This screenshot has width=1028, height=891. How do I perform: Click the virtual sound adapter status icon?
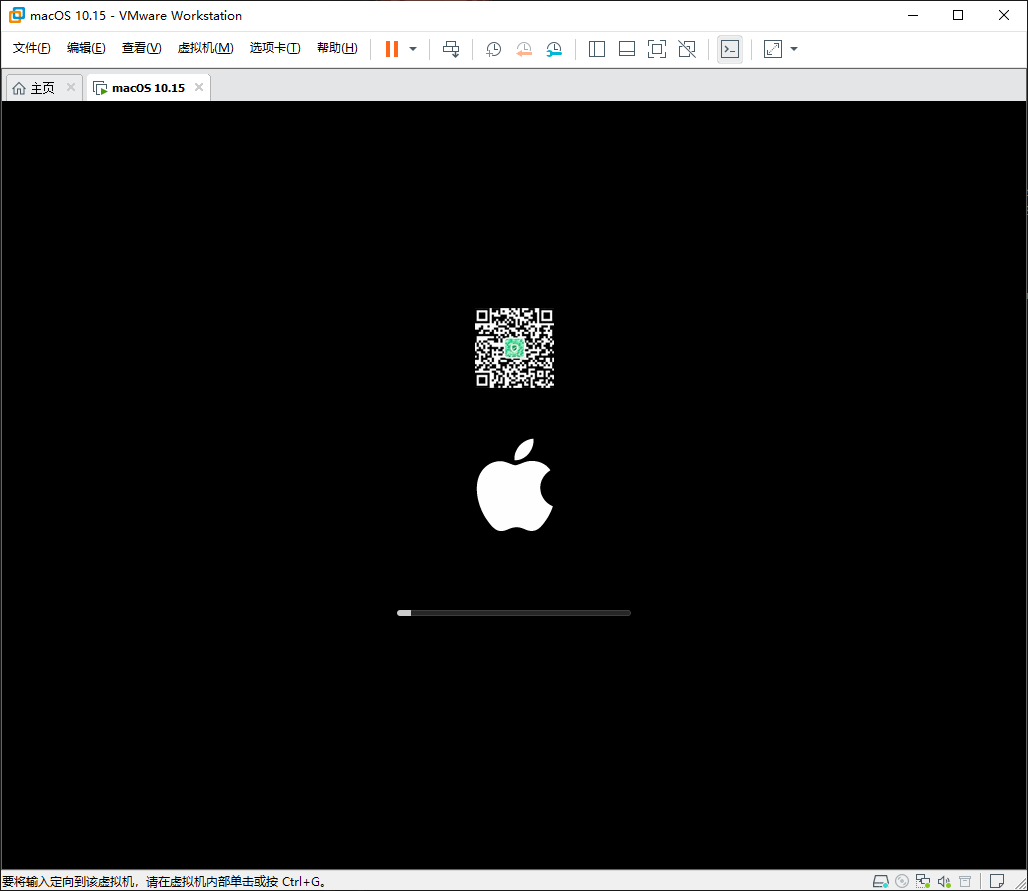tap(944, 881)
